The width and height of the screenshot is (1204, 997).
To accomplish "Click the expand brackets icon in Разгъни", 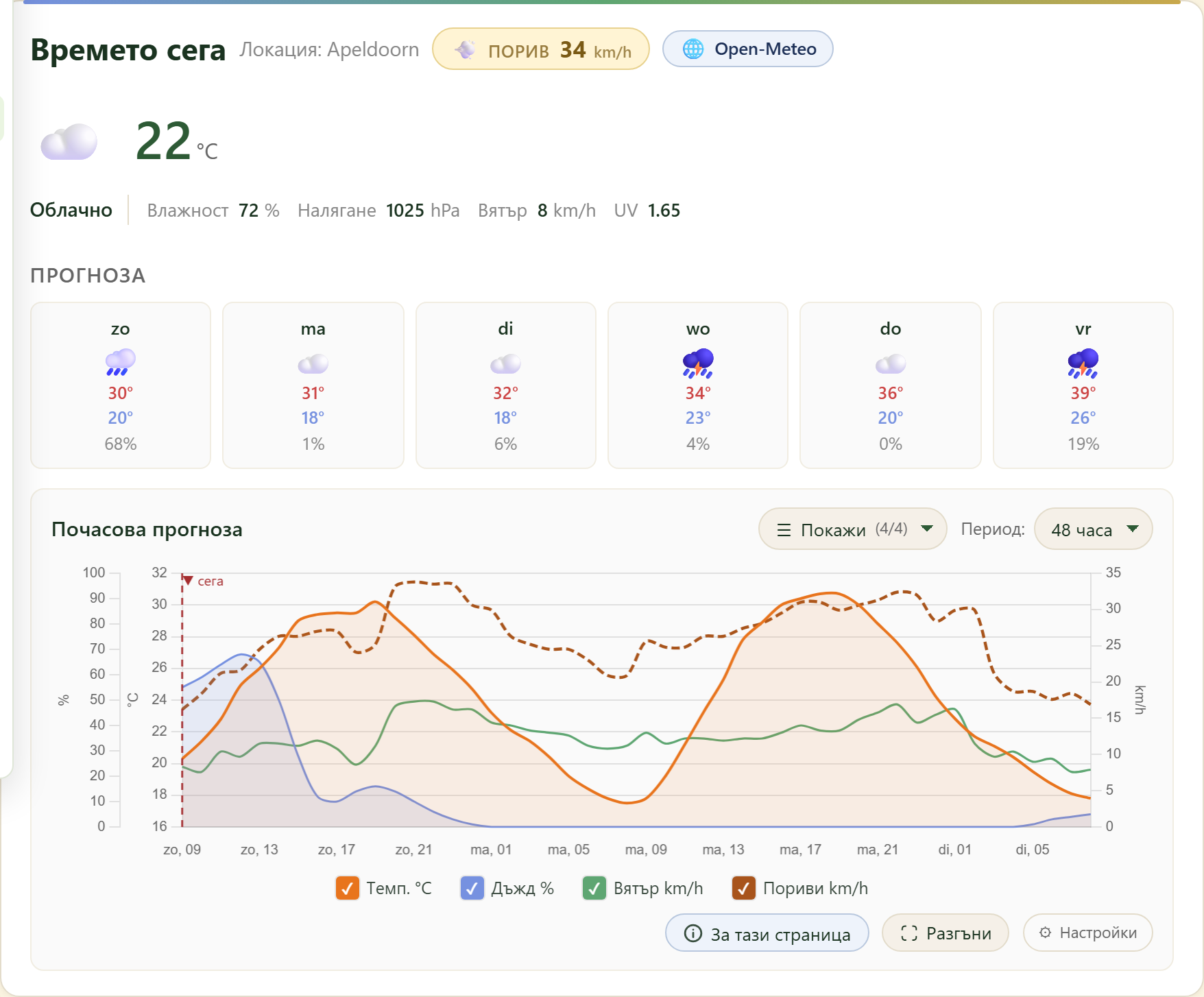I will pyautogui.click(x=909, y=933).
